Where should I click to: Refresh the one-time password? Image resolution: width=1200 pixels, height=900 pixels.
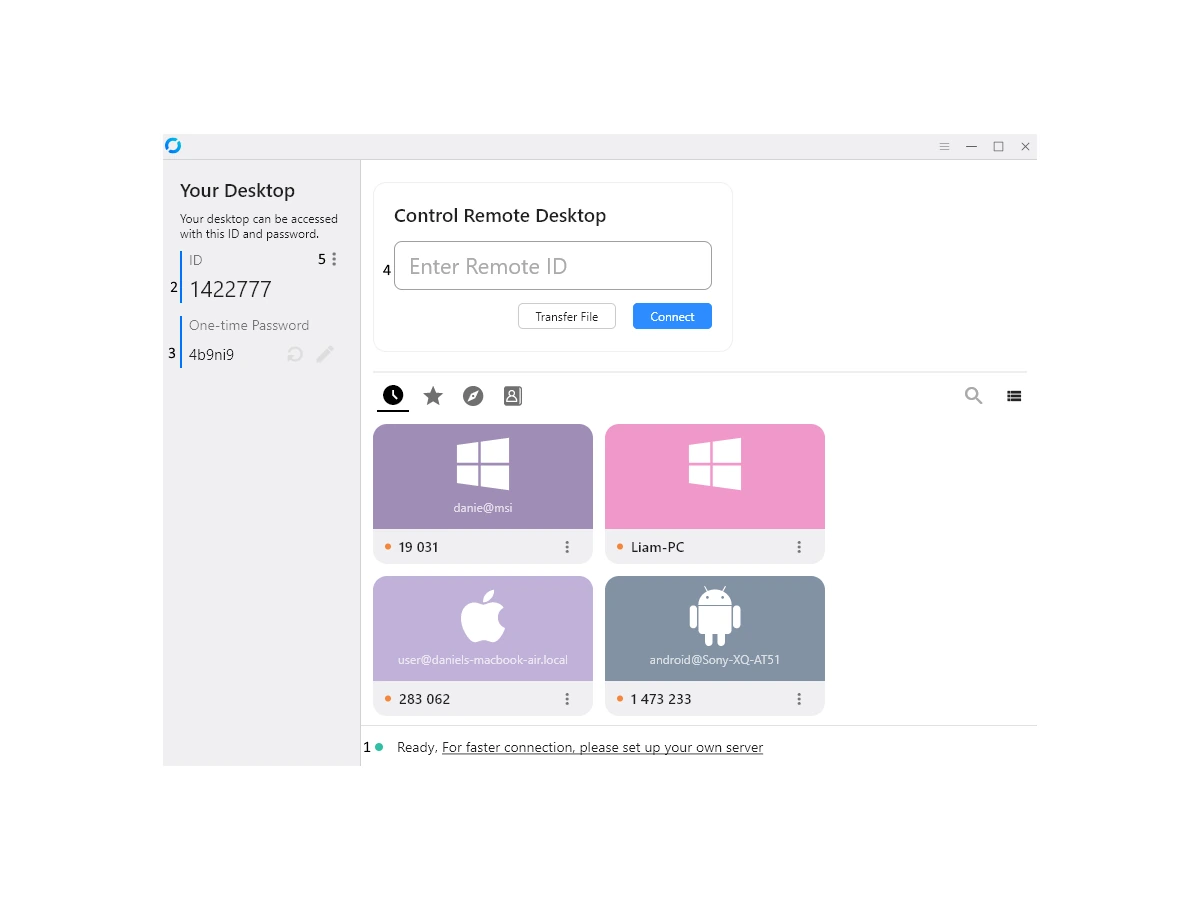click(295, 354)
